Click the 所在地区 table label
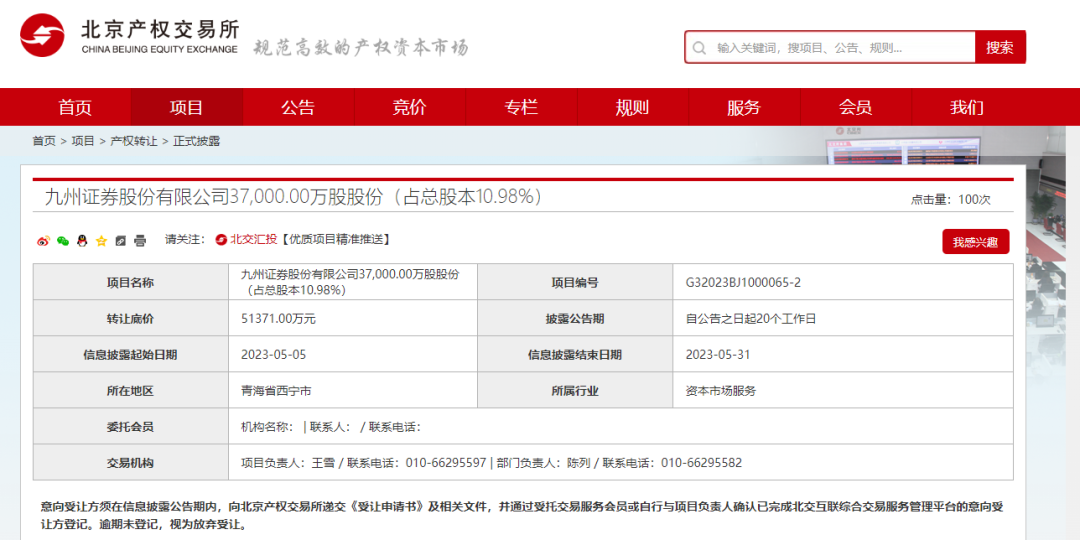This screenshot has width=1080, height=540. [x=130, y=391]
